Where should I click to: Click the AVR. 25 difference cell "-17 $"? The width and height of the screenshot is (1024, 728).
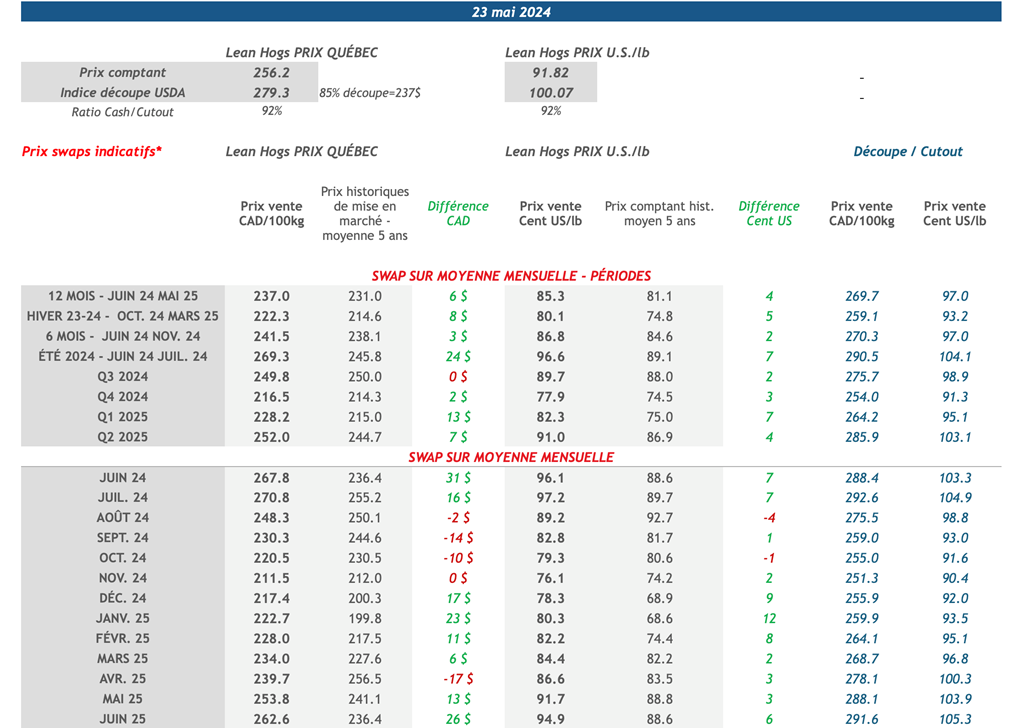(x=458, y=679)
